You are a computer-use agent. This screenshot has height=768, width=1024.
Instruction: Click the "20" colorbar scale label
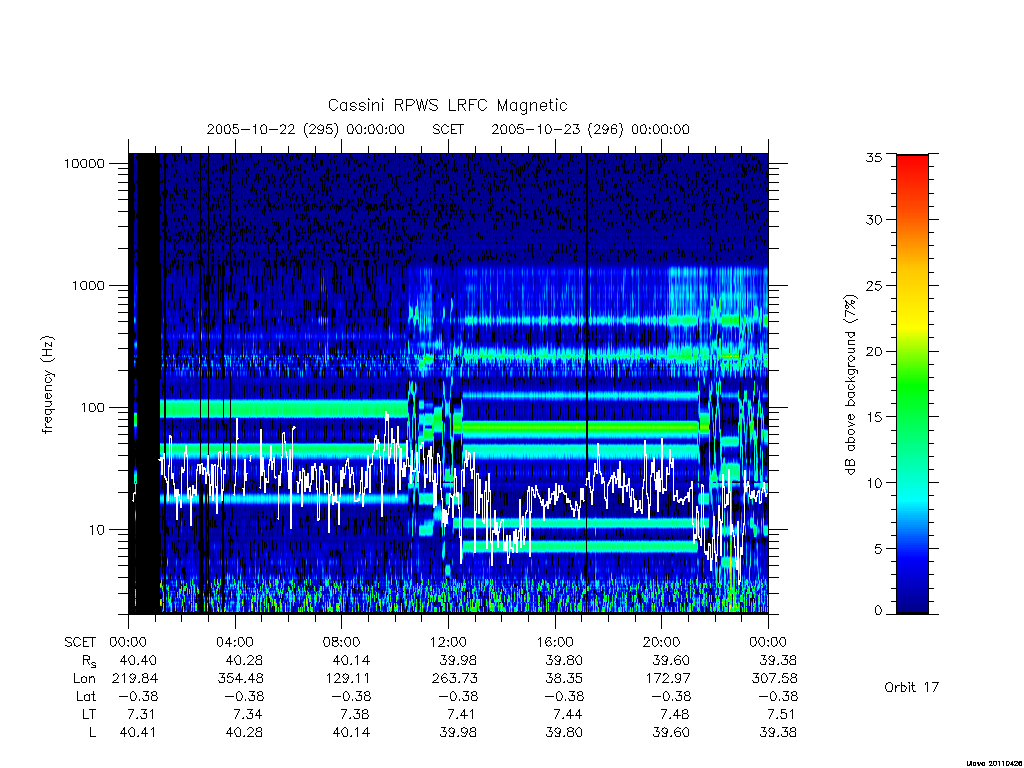pyautogui.click(x=873, y=351)
